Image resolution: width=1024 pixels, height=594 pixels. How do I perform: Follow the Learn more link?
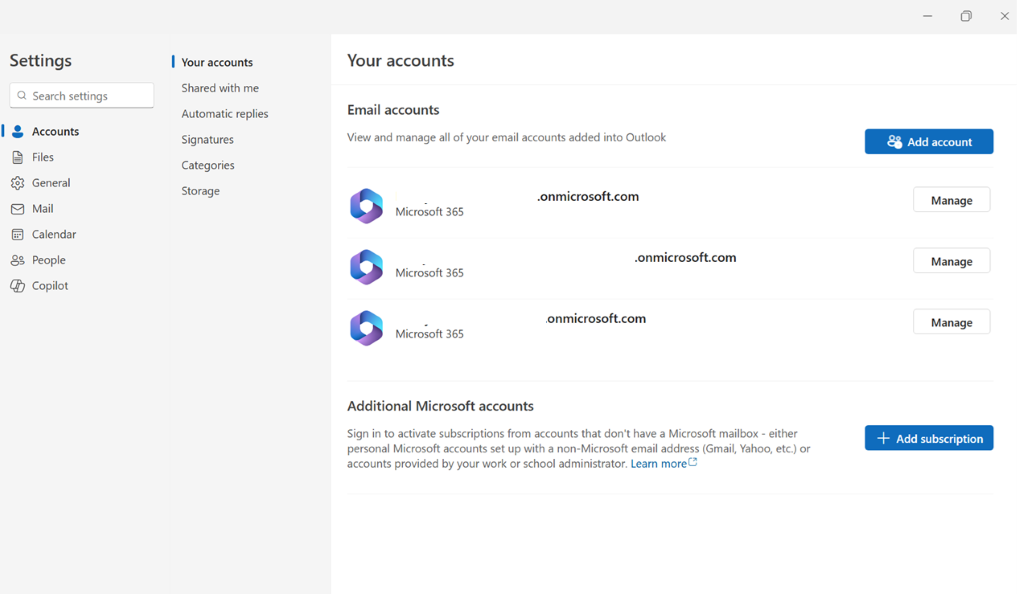click(658, 463)
